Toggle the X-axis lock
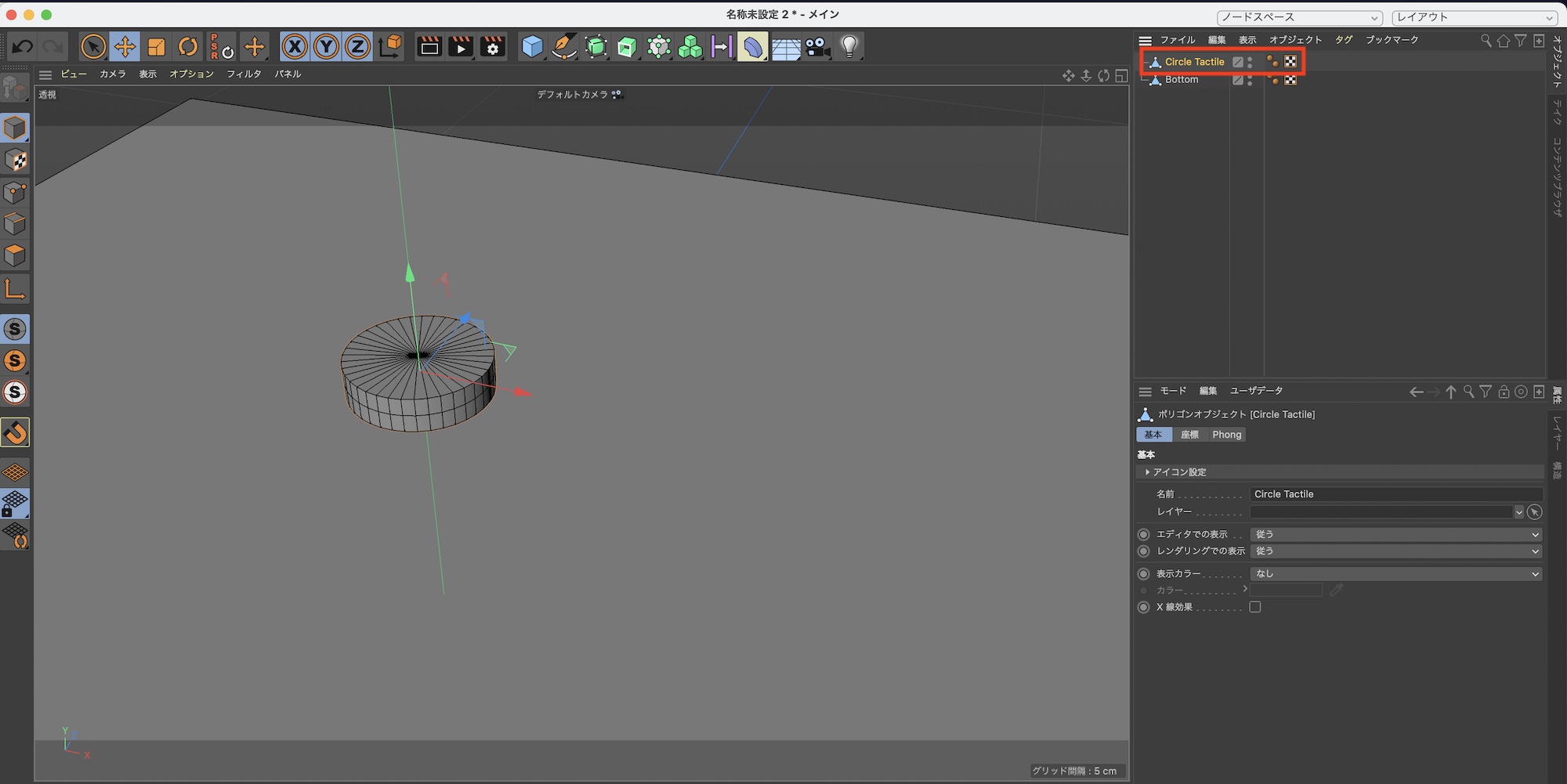The width and height of the screenshot is (1567, 784). pos(295,47)
